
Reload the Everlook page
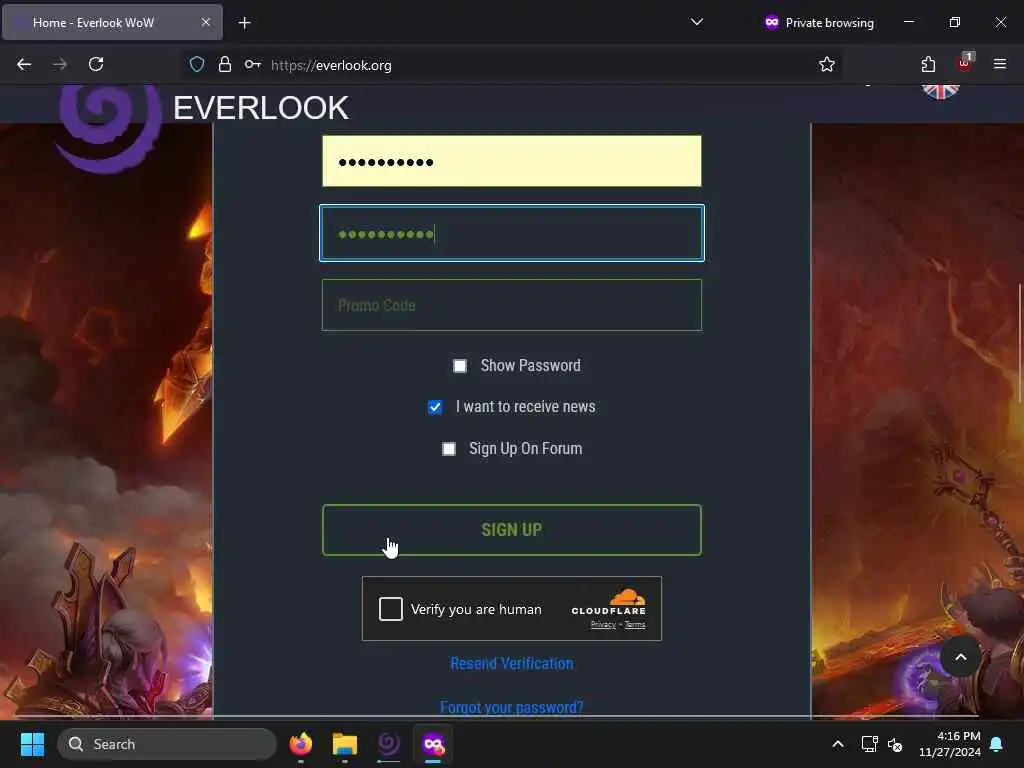pyautogui.click(x=96, y=64)
